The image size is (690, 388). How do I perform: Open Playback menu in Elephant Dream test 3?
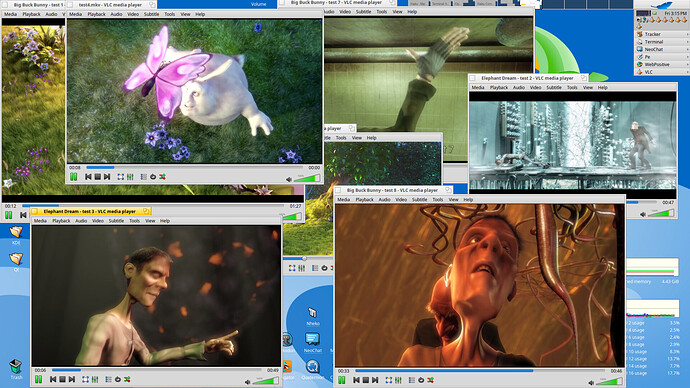pyautogui.click(x=61, y=221)
